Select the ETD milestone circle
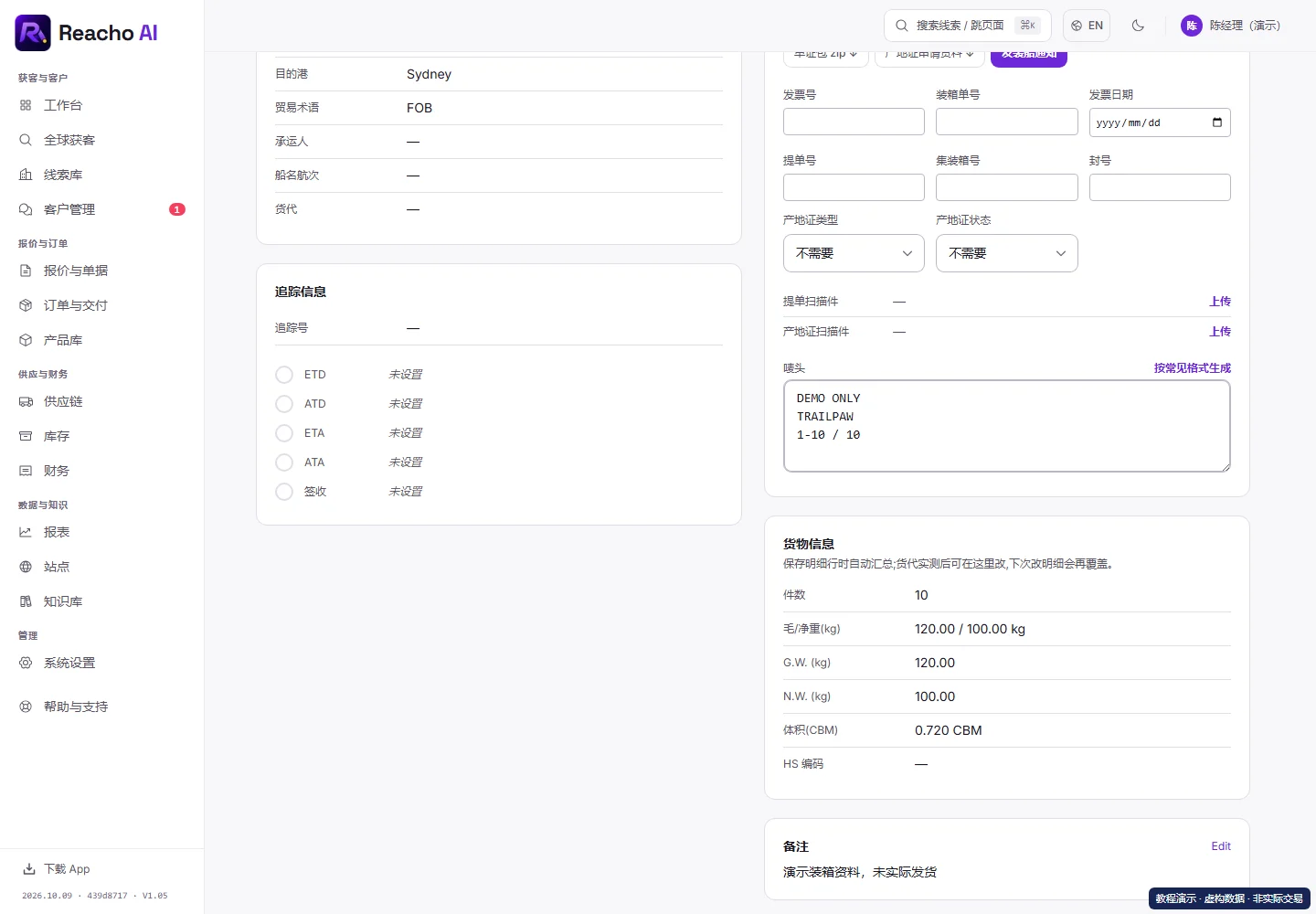This screenshot has width=1316, height=914. (284, 375)
